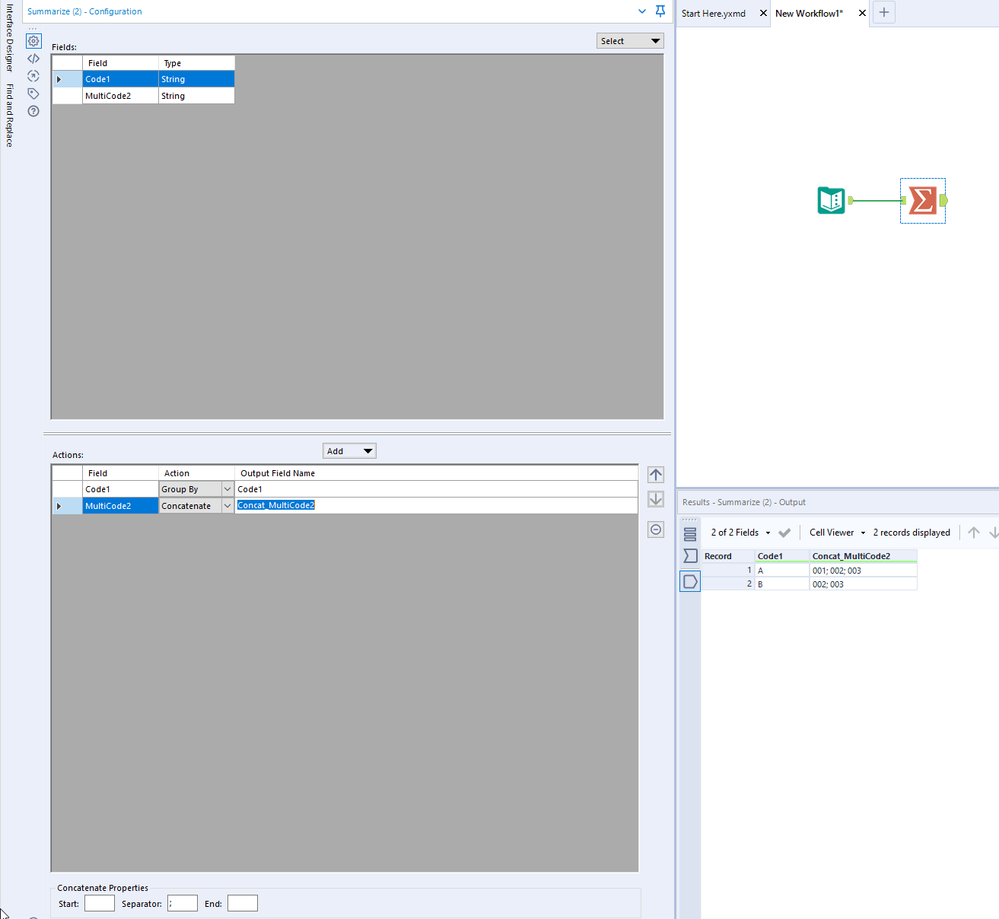Image resolution: width=999 pixels, height=919 pixels.
Task: Open the Add dropdown in Actions
Action: pos(349,451)
